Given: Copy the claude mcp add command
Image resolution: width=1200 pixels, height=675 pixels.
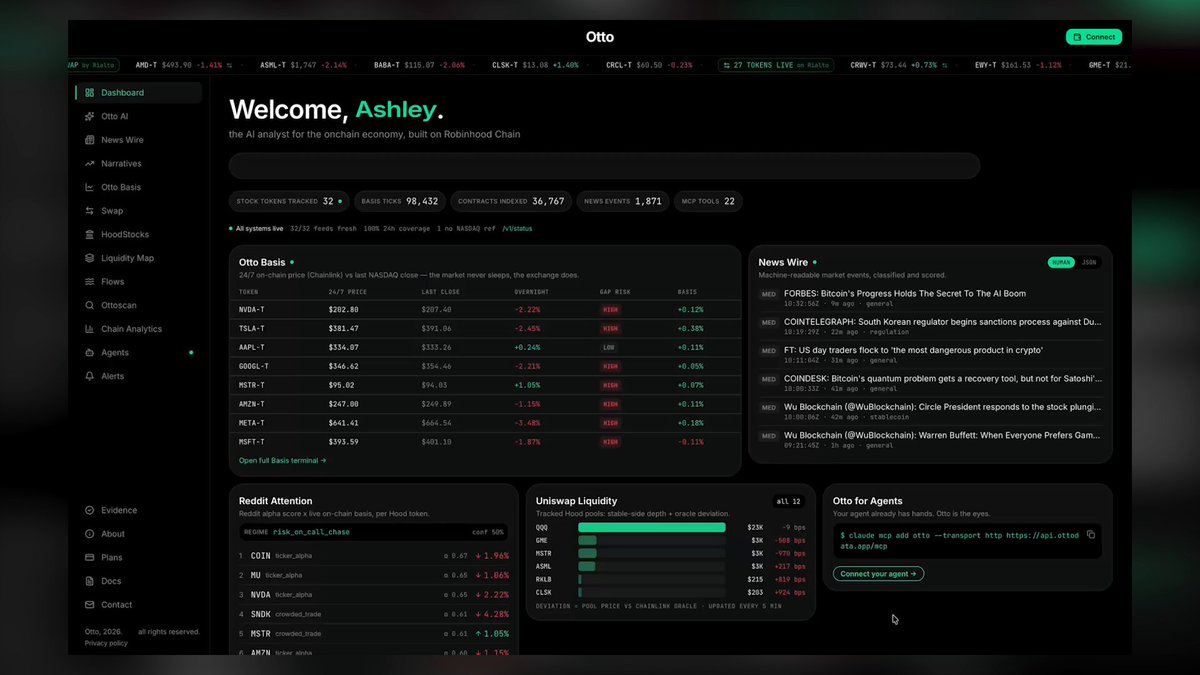Looking at the screenshot, I should click(x=1091, y=535).
